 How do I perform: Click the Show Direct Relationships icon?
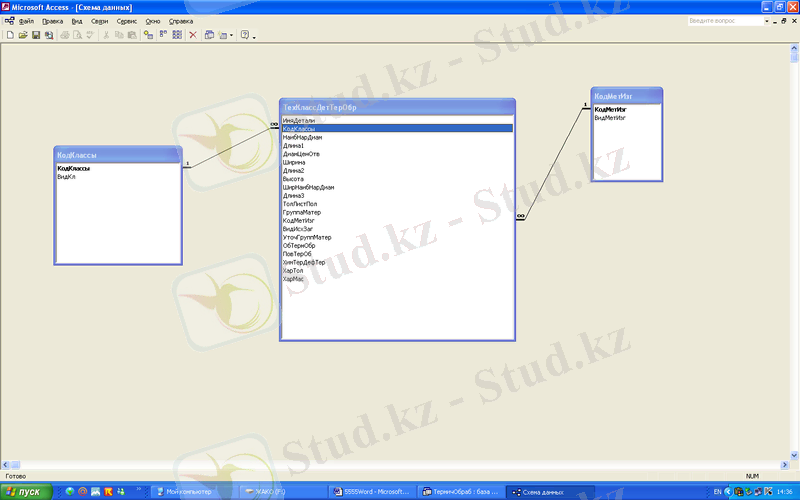163,35
